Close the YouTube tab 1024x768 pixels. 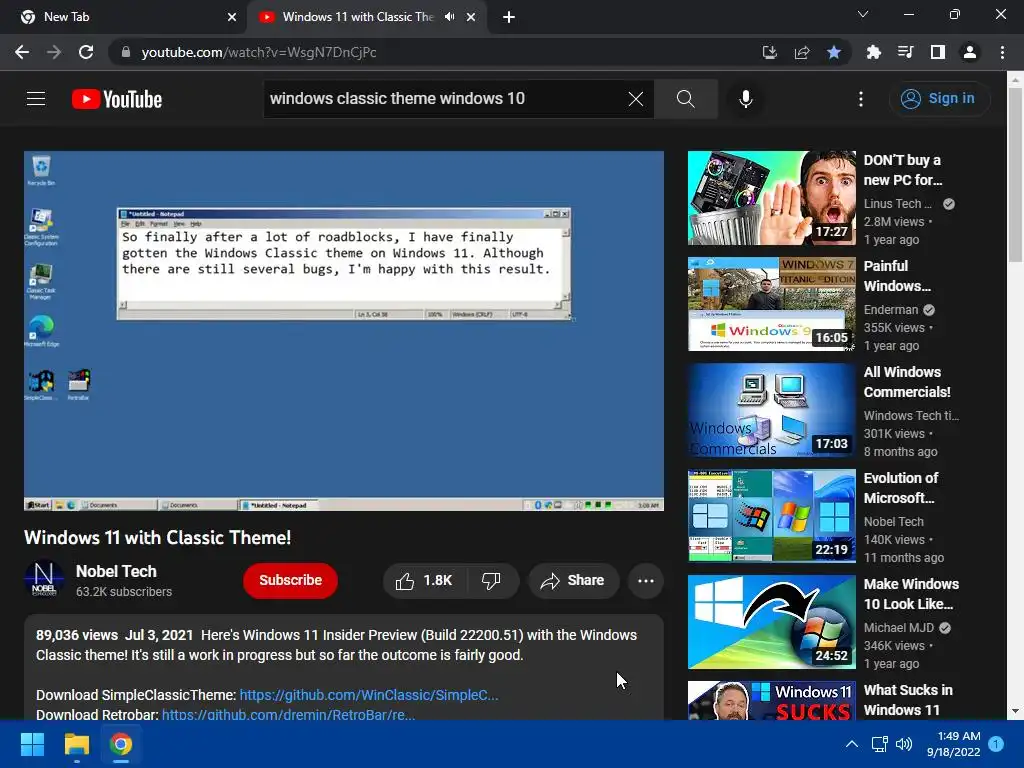[471, 17]
